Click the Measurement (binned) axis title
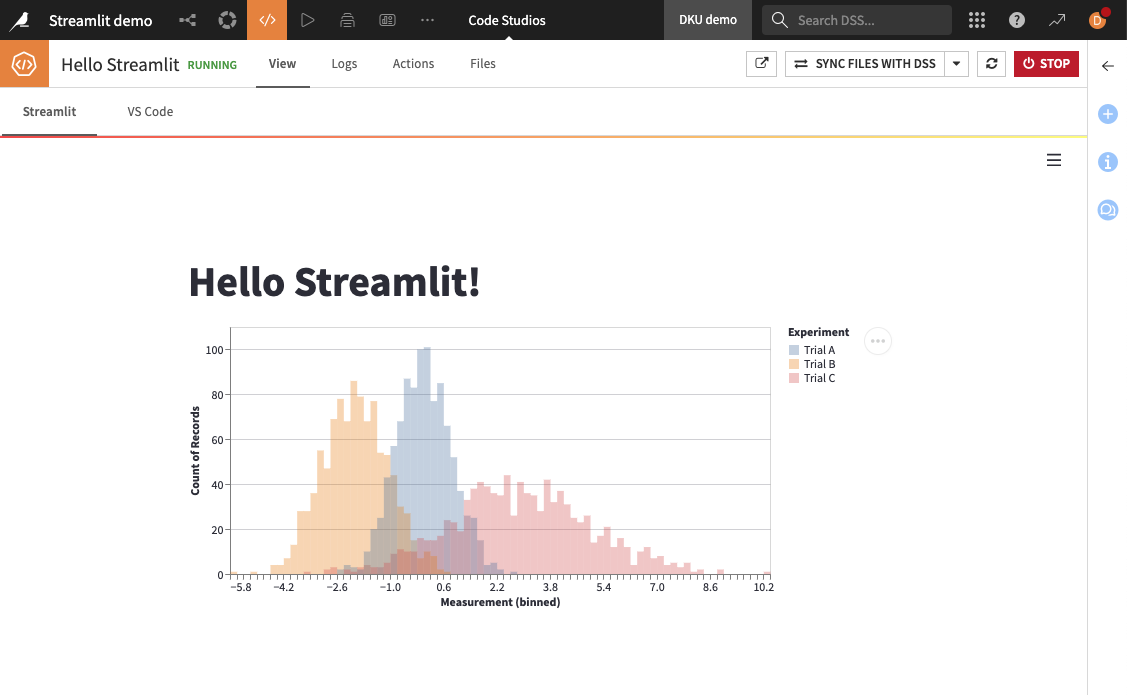Image resolution: width=1127 pixels, height=695 pixels. [500, 602]
